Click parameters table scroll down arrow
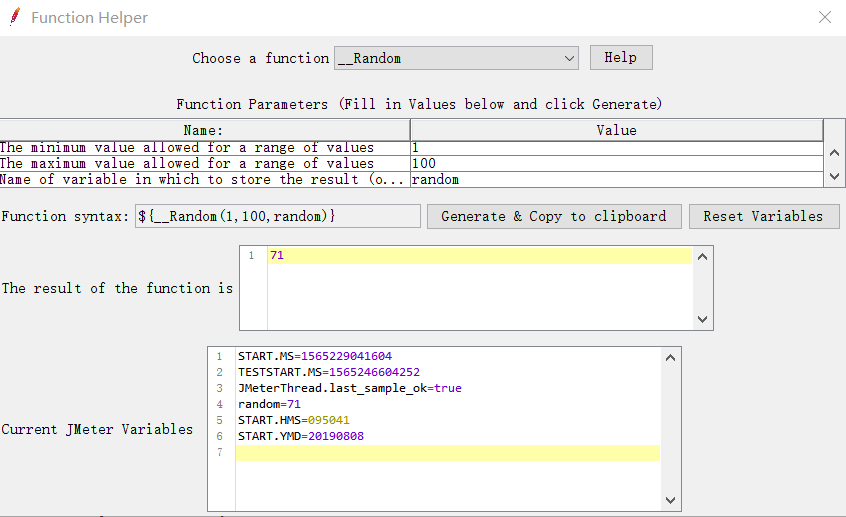 click(x=835, y=176)
